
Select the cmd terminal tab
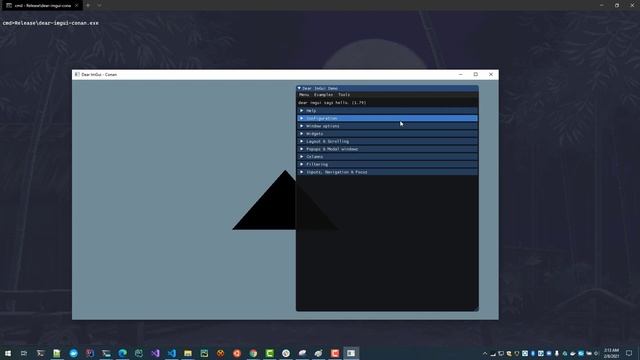(x=41, y=5)
